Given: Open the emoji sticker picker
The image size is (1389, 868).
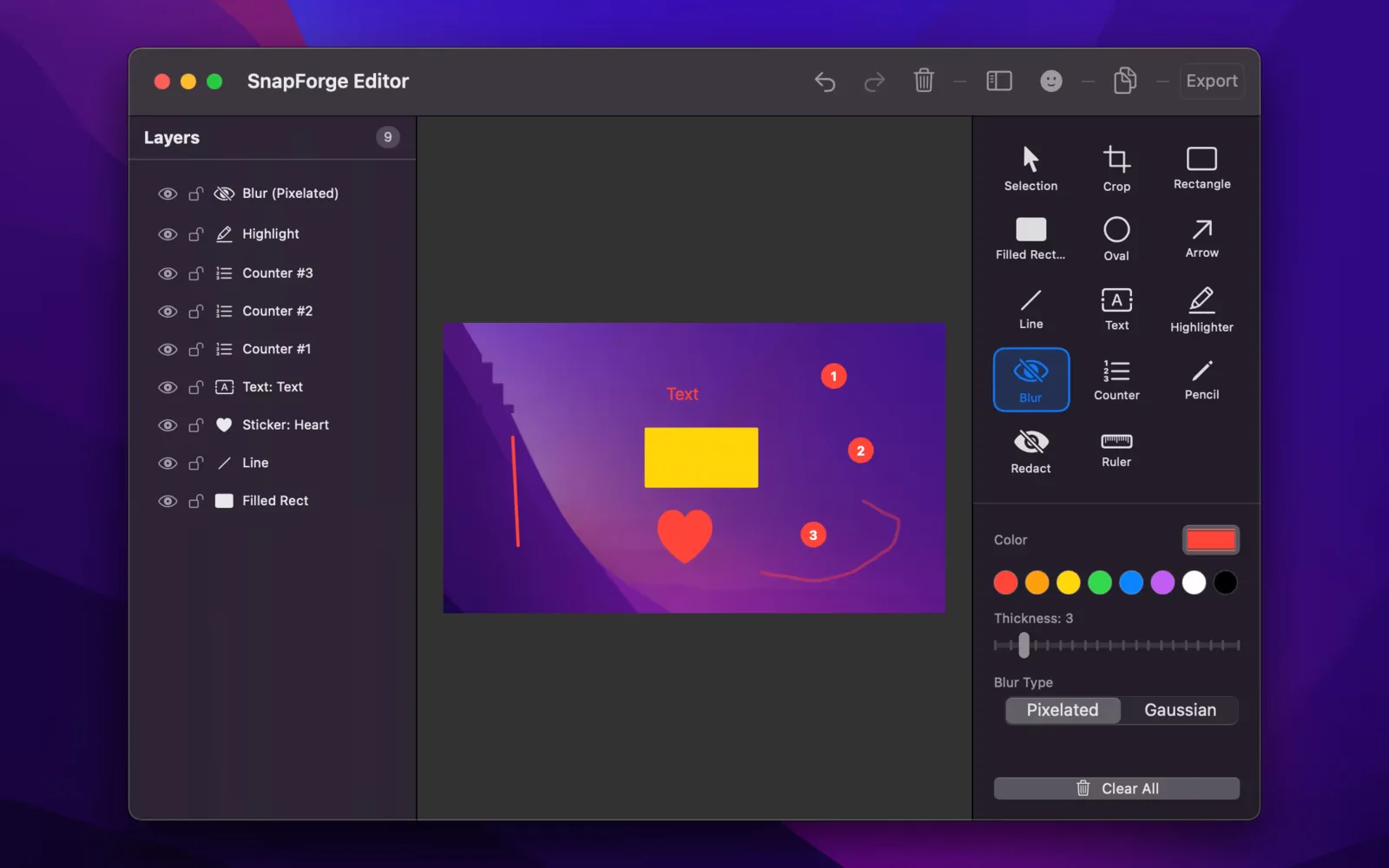Looking at the screenshot, I should point(1051,81).
